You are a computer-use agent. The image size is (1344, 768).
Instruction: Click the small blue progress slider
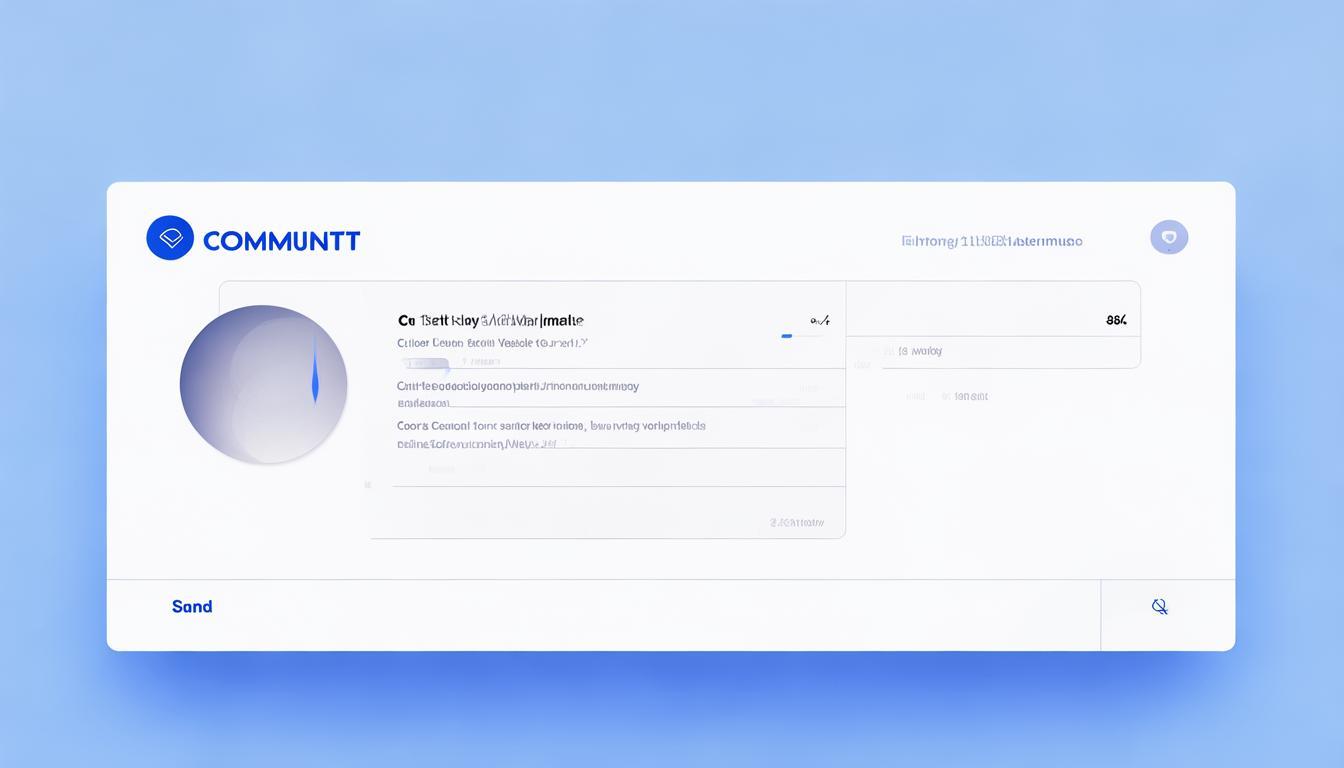[x=787, y=336]
